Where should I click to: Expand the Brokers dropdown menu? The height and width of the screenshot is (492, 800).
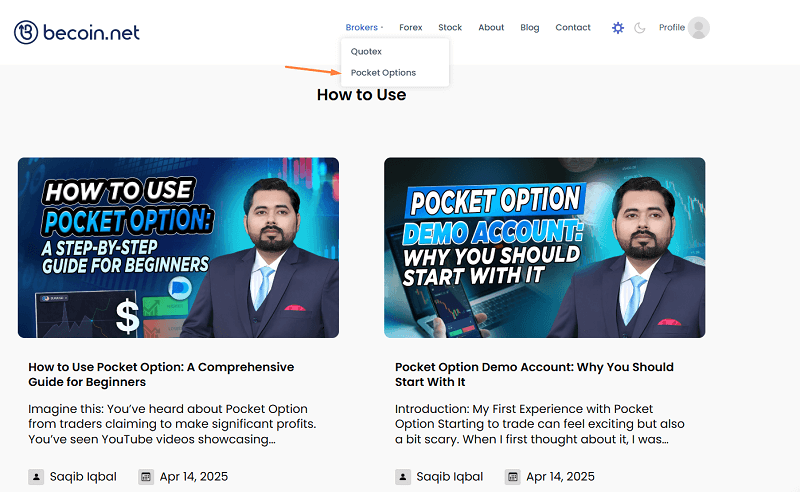(x=364, y=28)
